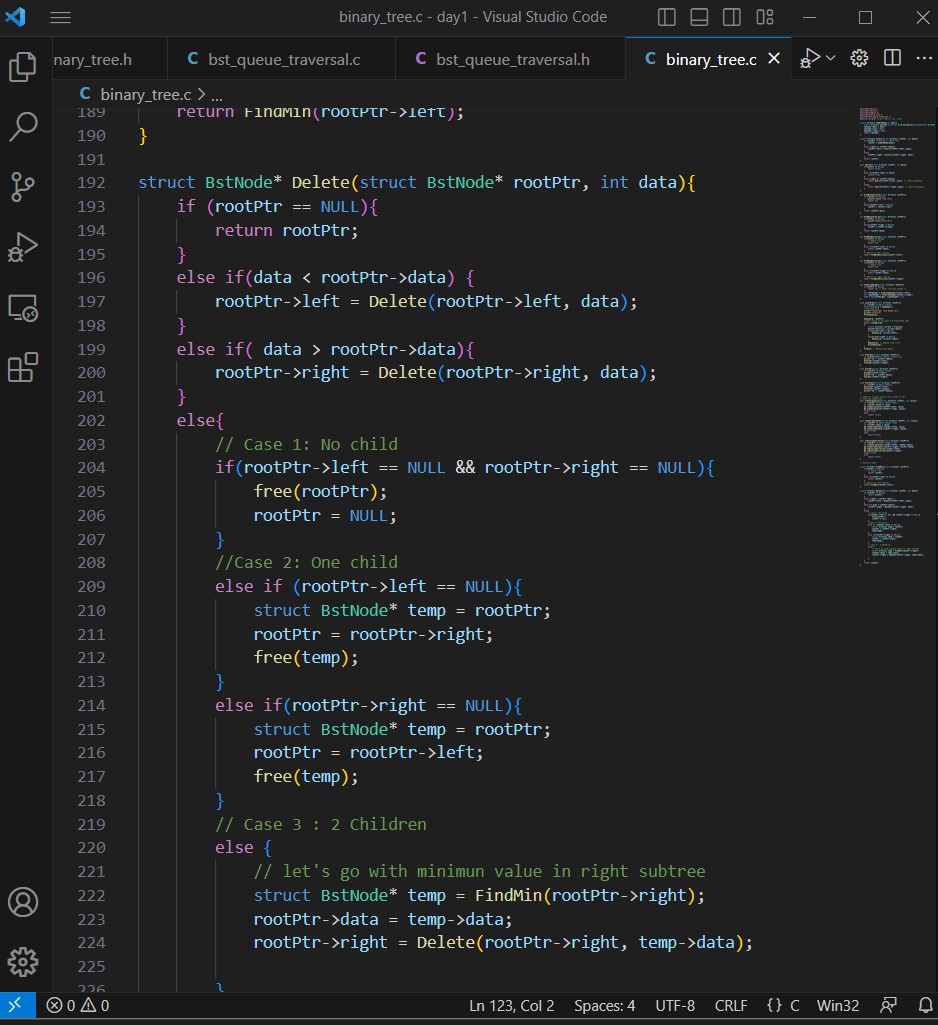Open the Remote Explorer view
Viewport: 938px width, 1025px height.
pos(24,308)
